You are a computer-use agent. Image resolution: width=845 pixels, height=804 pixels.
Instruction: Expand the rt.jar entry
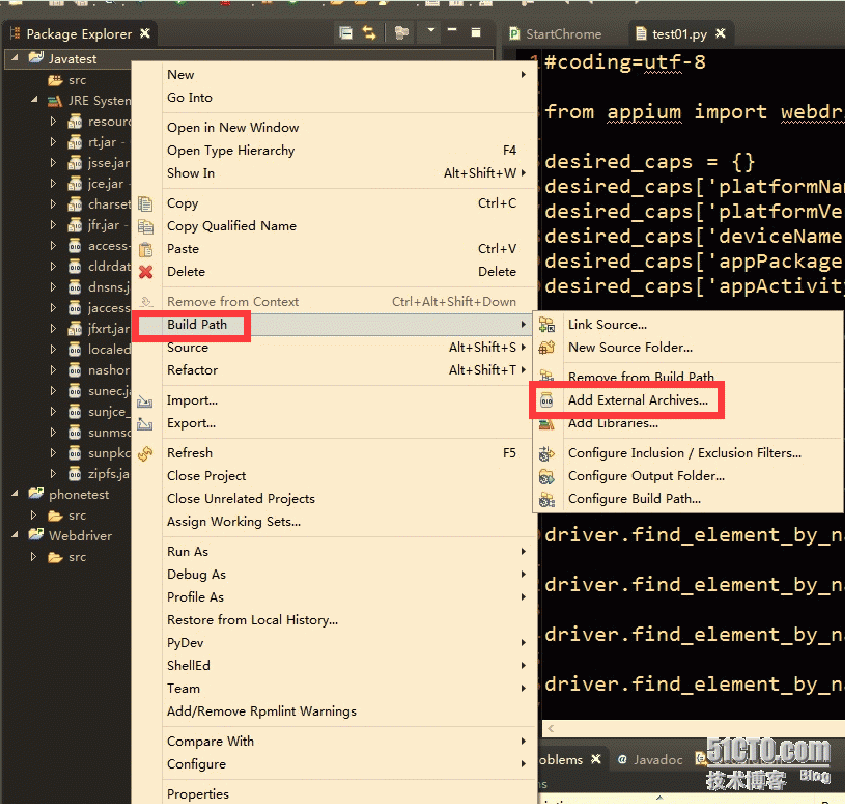coord(53,142)
